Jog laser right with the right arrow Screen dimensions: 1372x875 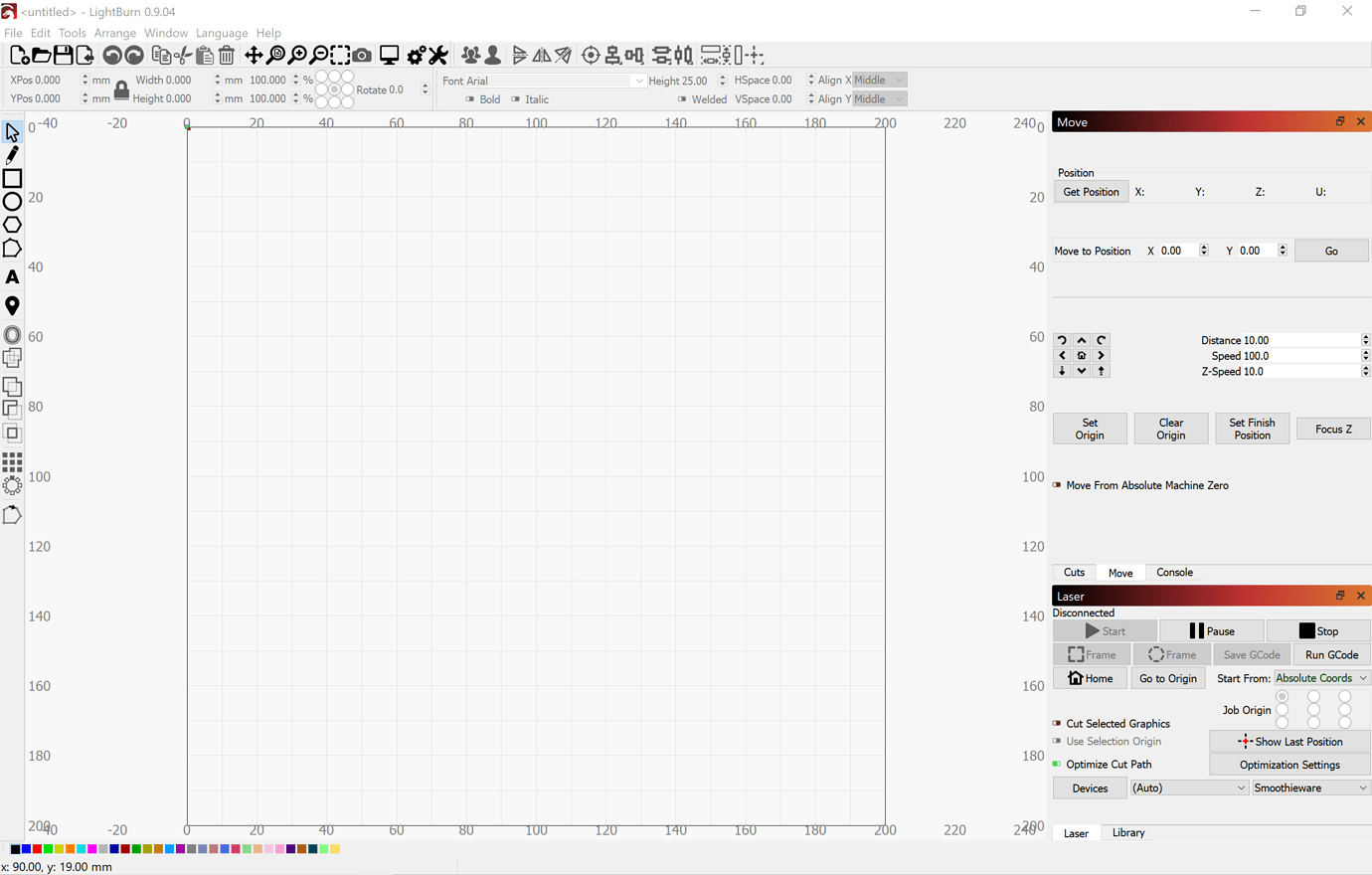1101,355
